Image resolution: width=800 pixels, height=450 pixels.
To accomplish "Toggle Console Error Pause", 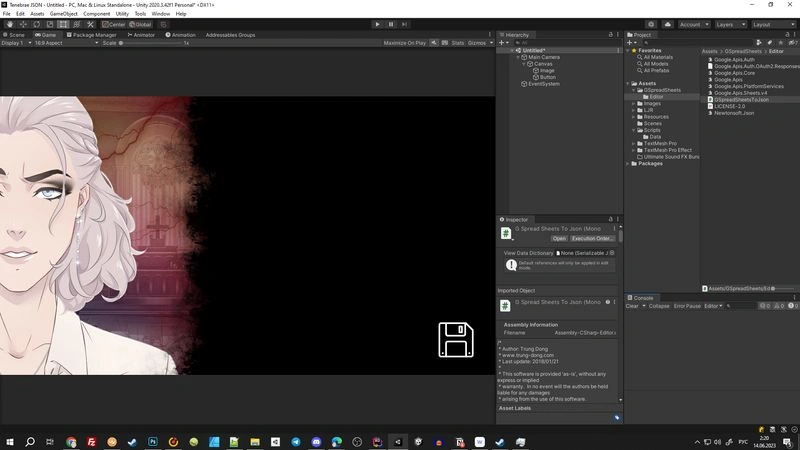I will (x=687, y=306).
